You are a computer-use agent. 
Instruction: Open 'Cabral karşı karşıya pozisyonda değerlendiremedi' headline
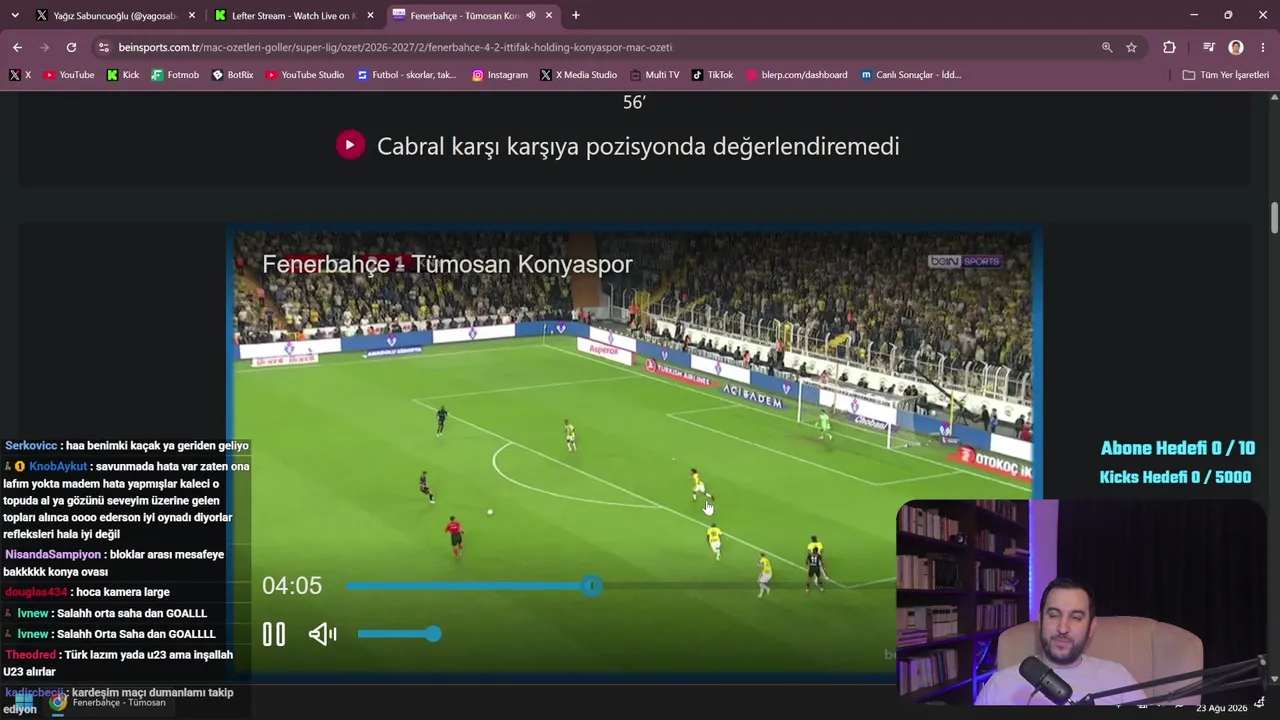click(x=638, y=146)
